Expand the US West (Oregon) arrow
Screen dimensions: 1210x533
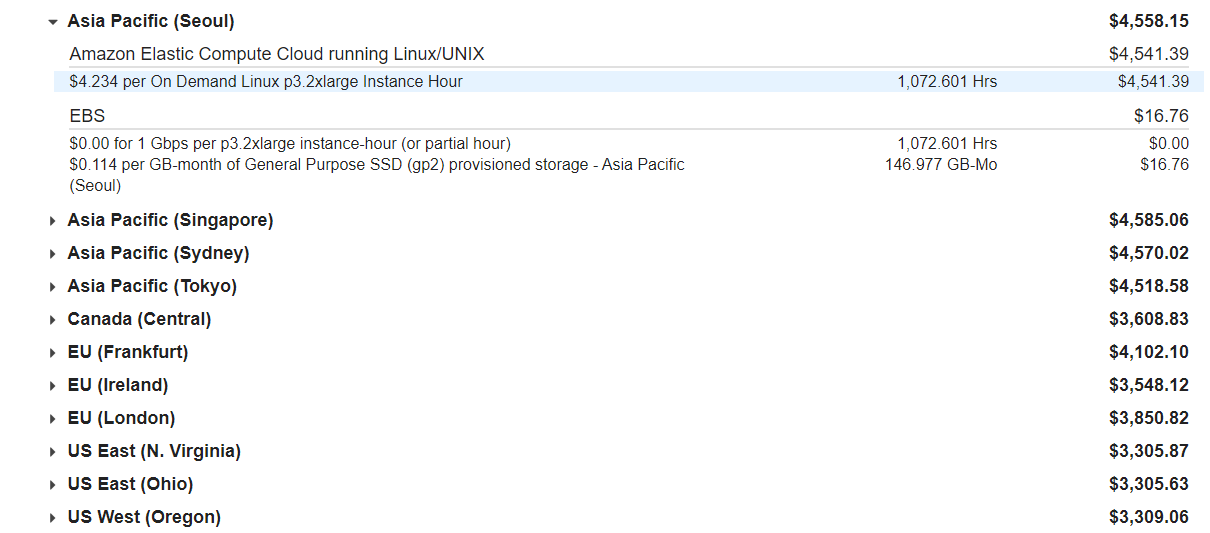pos(53,518)
